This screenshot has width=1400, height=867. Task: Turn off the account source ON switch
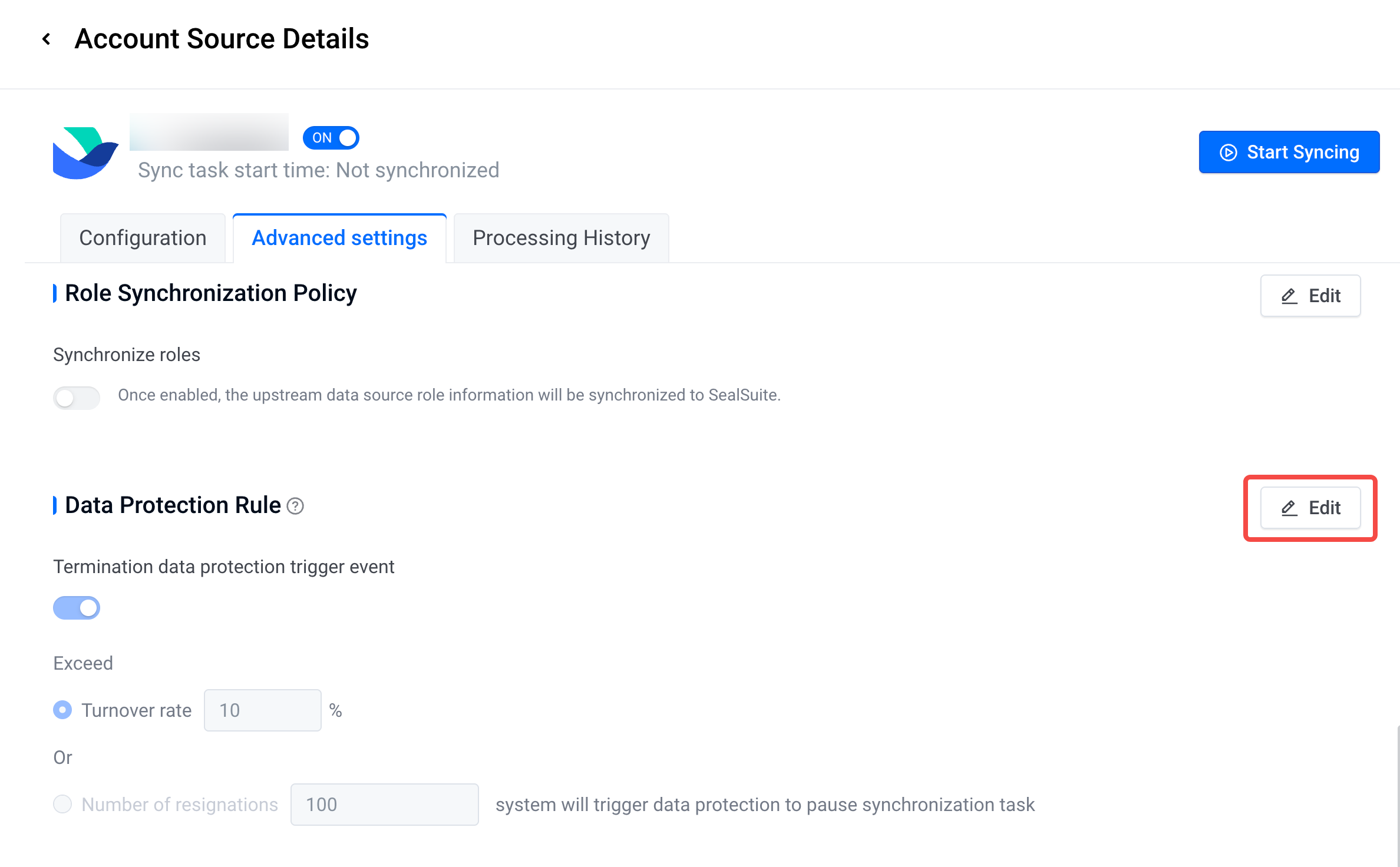click(331, 138)
